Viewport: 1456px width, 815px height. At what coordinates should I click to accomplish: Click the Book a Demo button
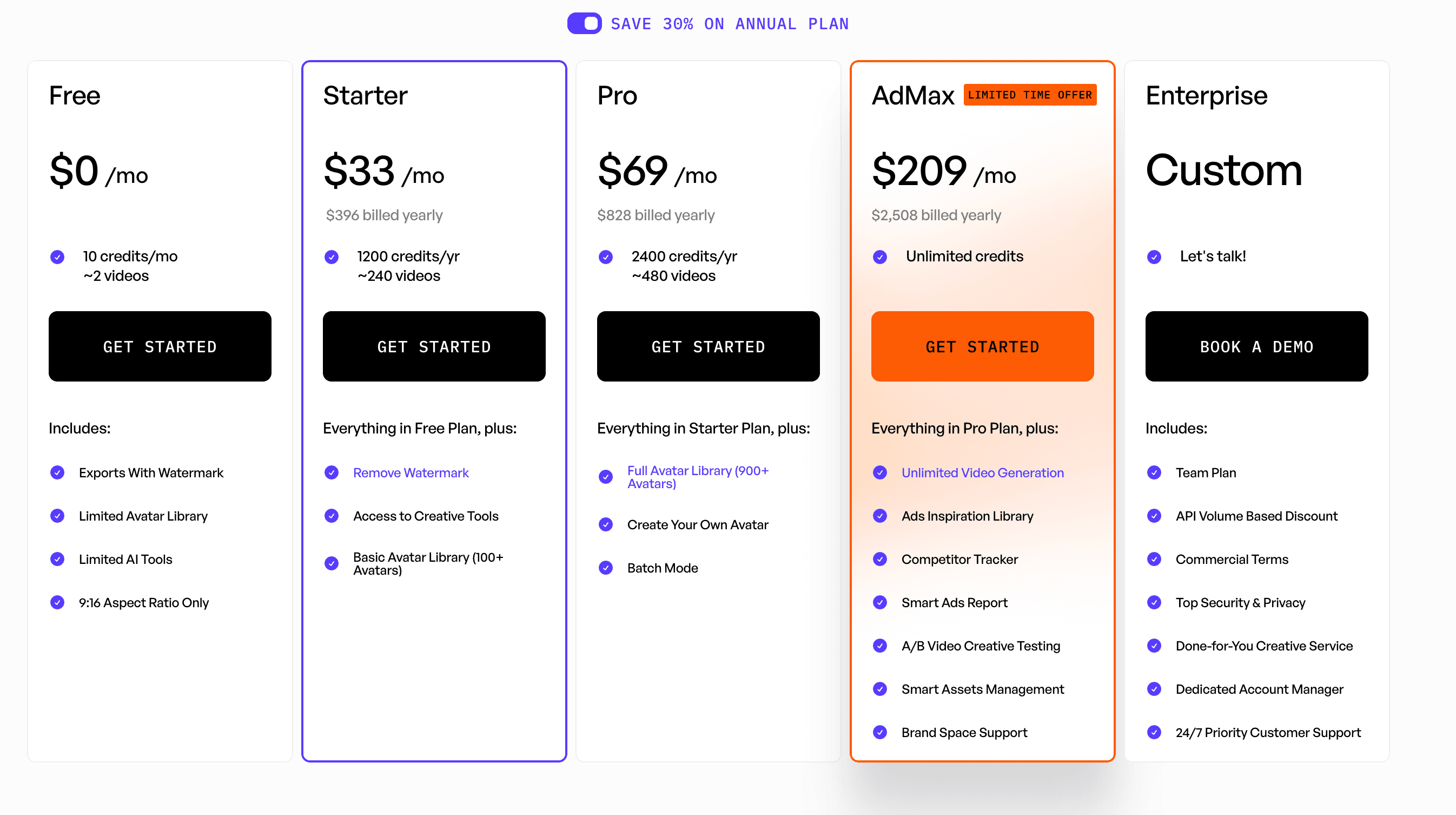point(1256,346)
